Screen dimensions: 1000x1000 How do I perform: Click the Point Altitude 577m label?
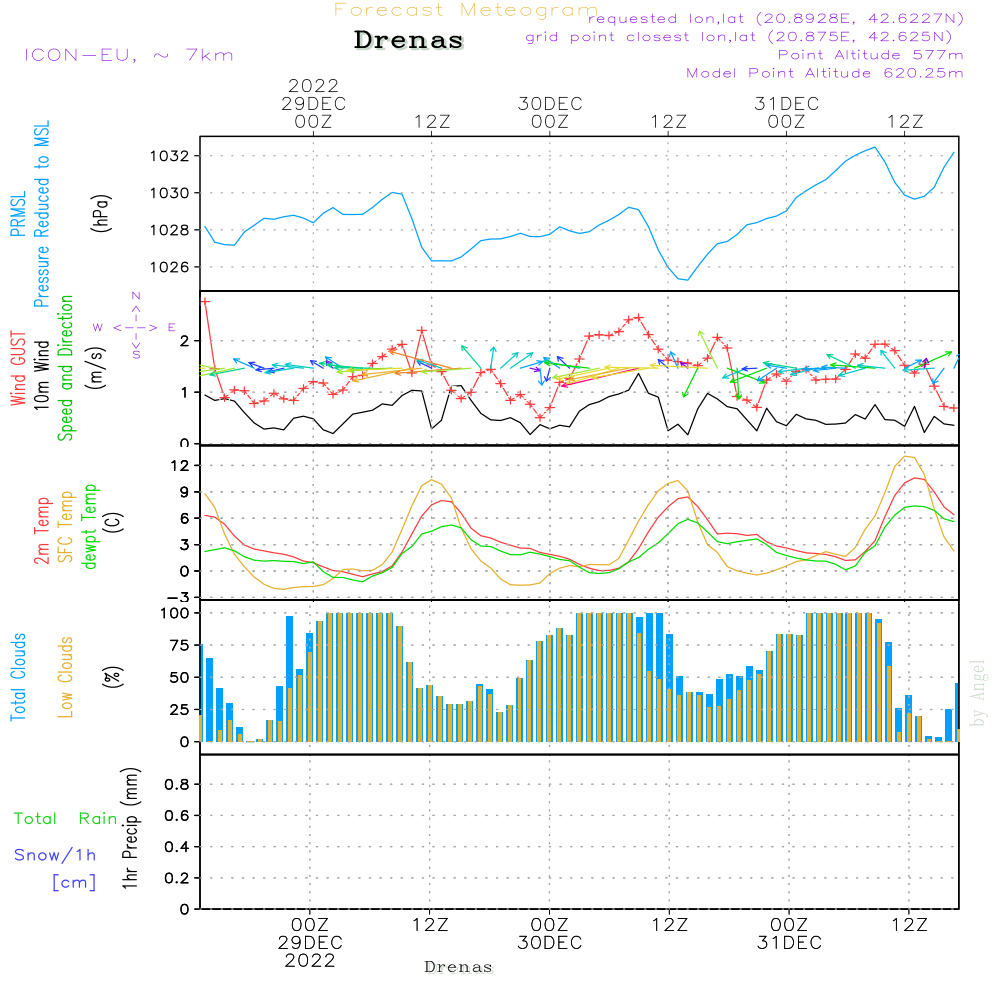pyautogui.click(x=870, y=55)
